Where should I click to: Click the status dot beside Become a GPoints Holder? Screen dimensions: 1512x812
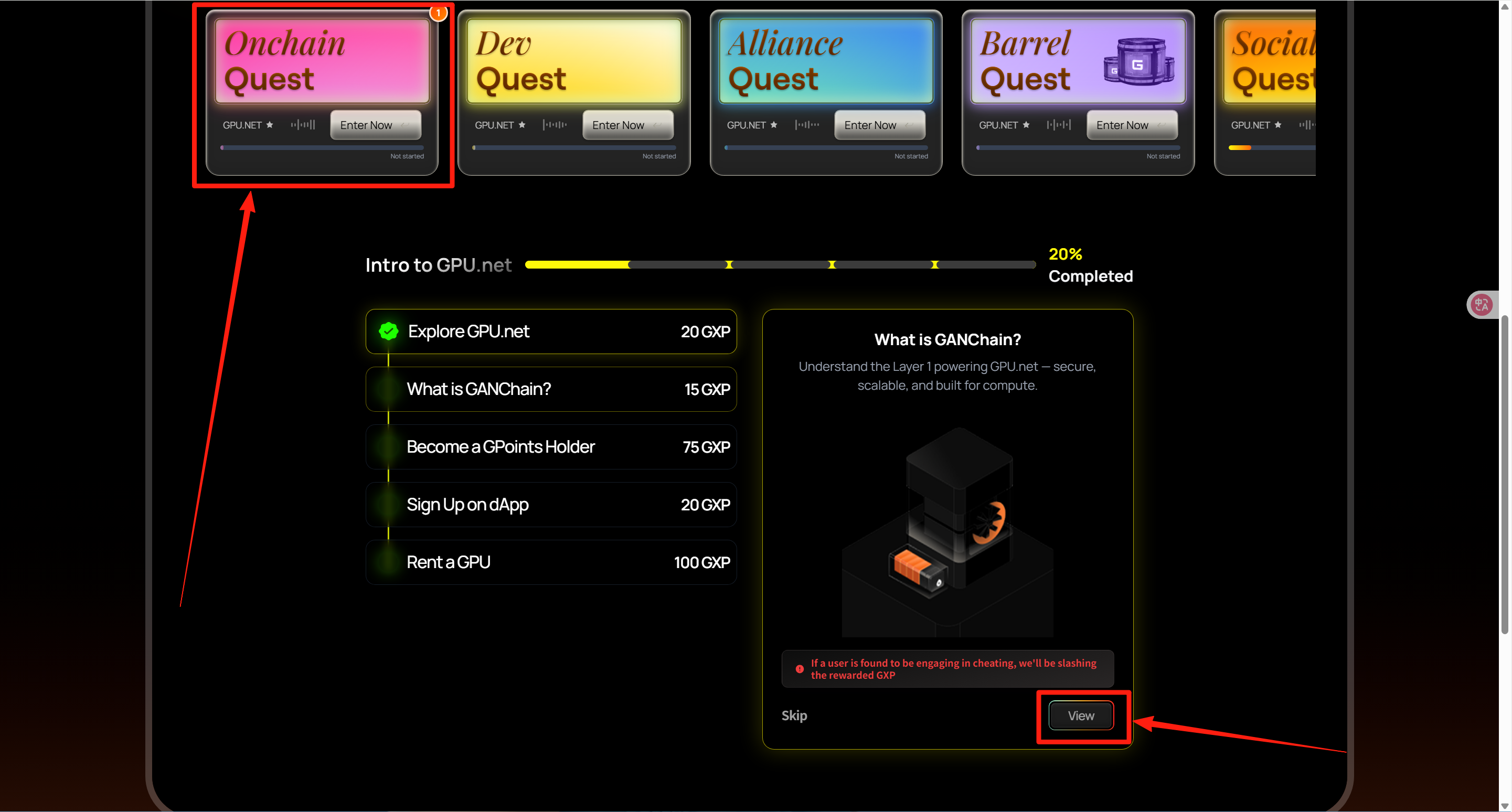[388, 447]
